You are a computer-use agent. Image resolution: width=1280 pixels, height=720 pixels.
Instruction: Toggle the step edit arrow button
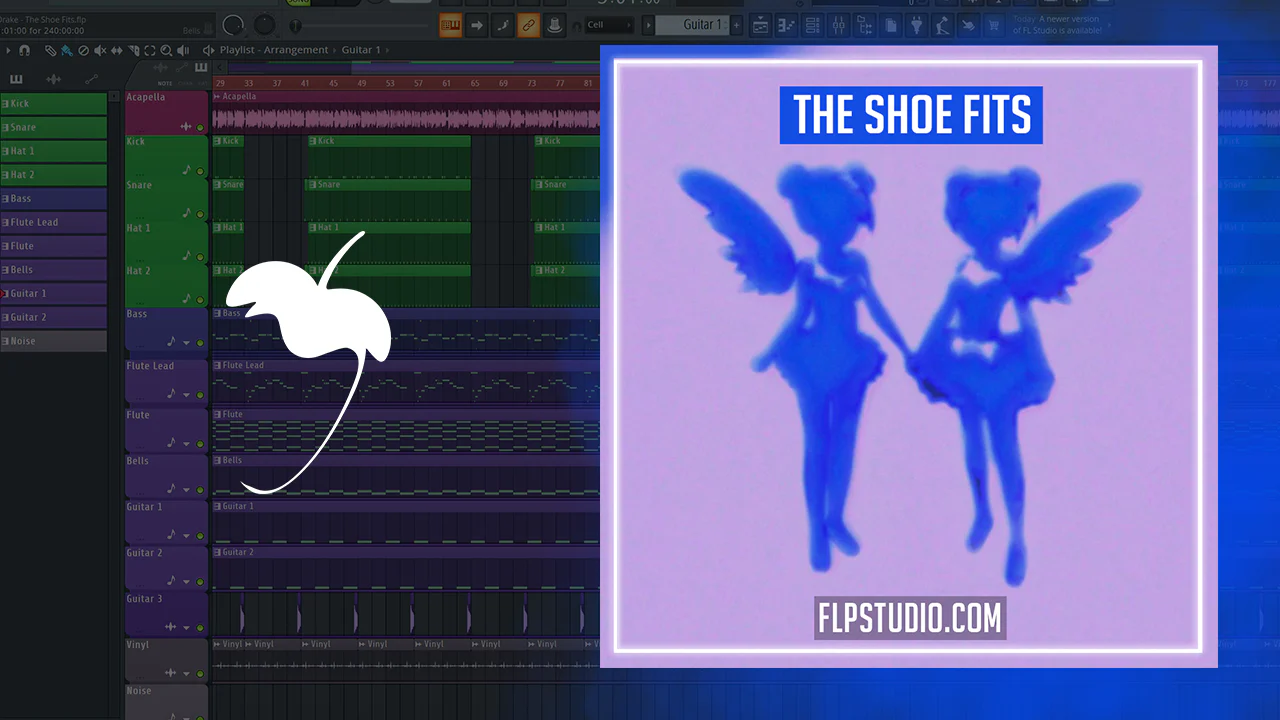click(477, 25)
